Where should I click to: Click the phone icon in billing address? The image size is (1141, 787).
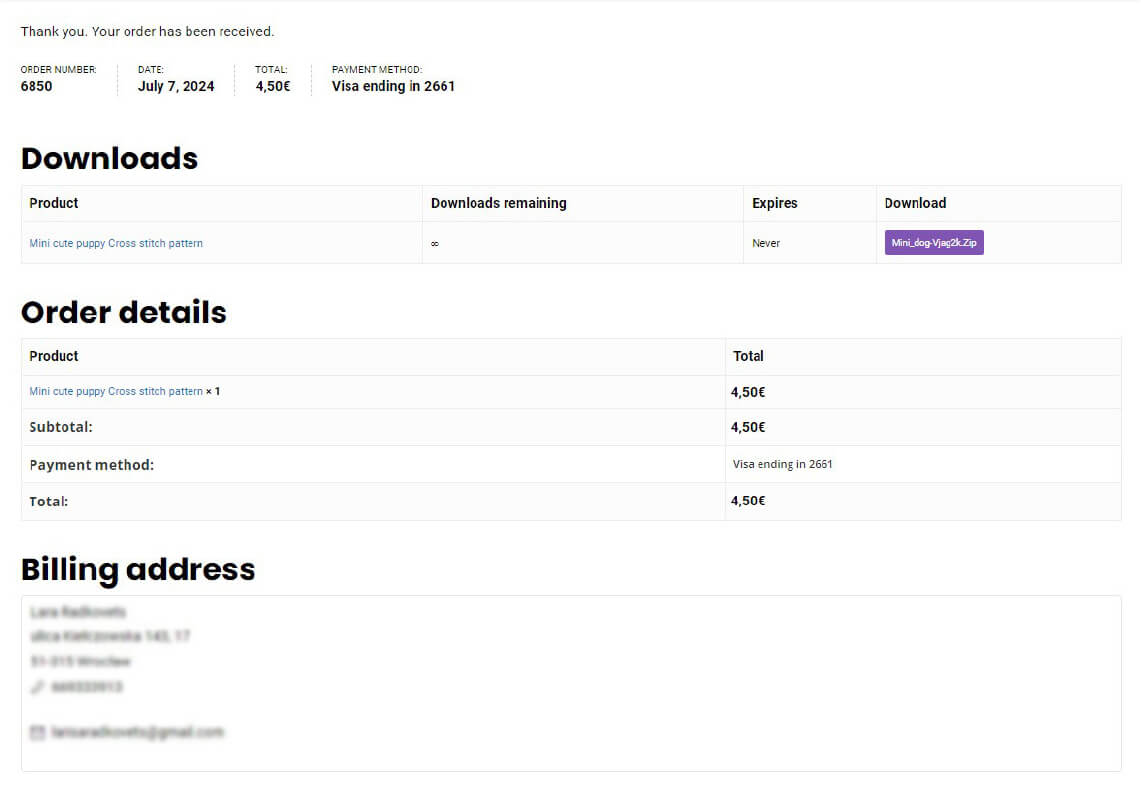(38, 687)
